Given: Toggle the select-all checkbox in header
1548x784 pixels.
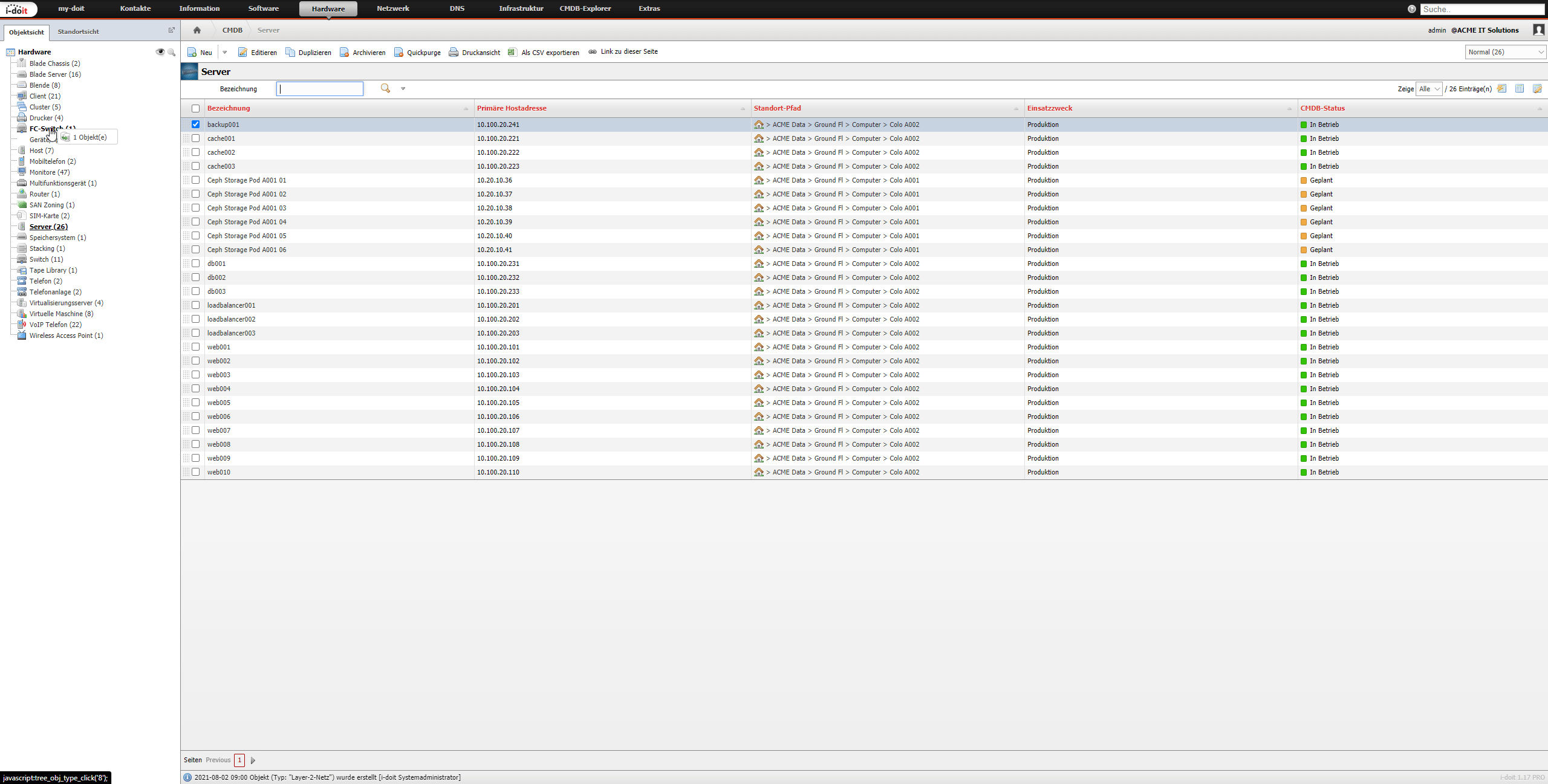Looking at the screenshot, I should [195, 108].
